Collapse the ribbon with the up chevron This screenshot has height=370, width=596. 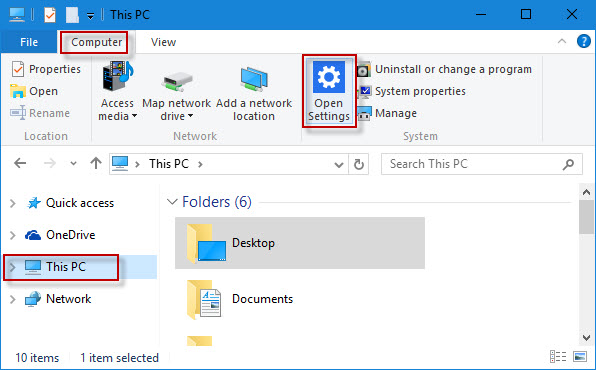pos(562,41)
